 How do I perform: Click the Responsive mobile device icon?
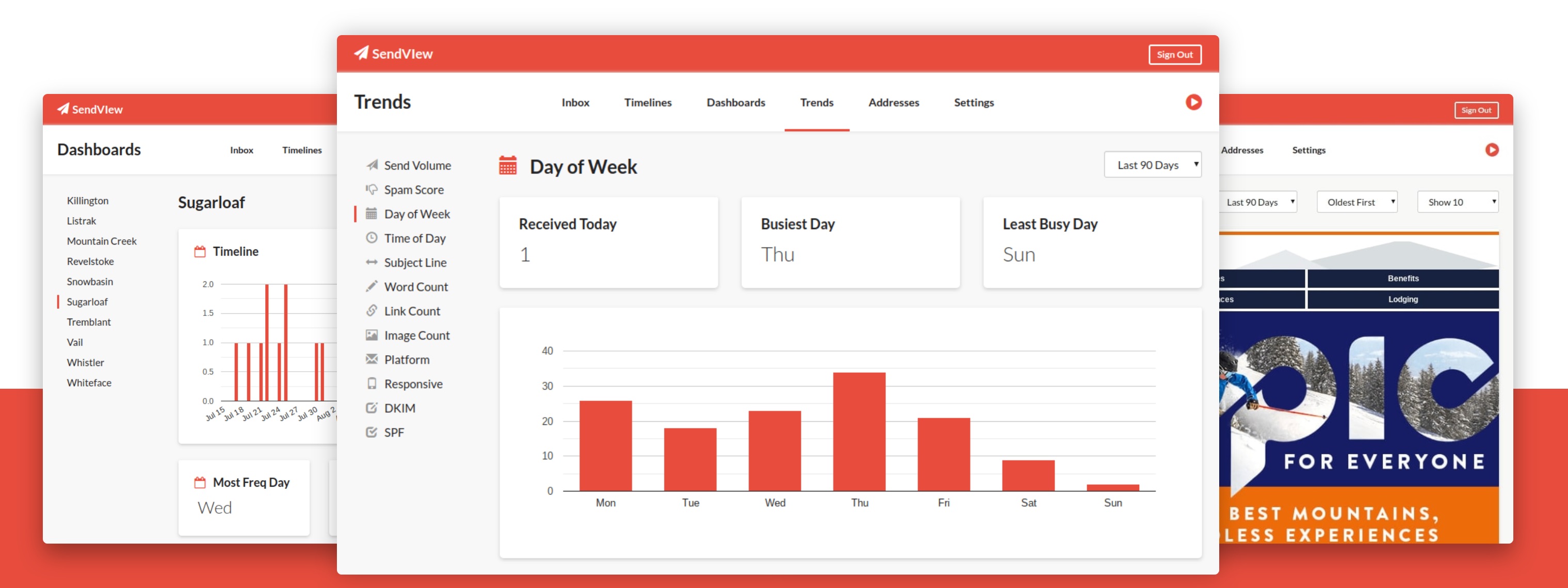point(371,384)
